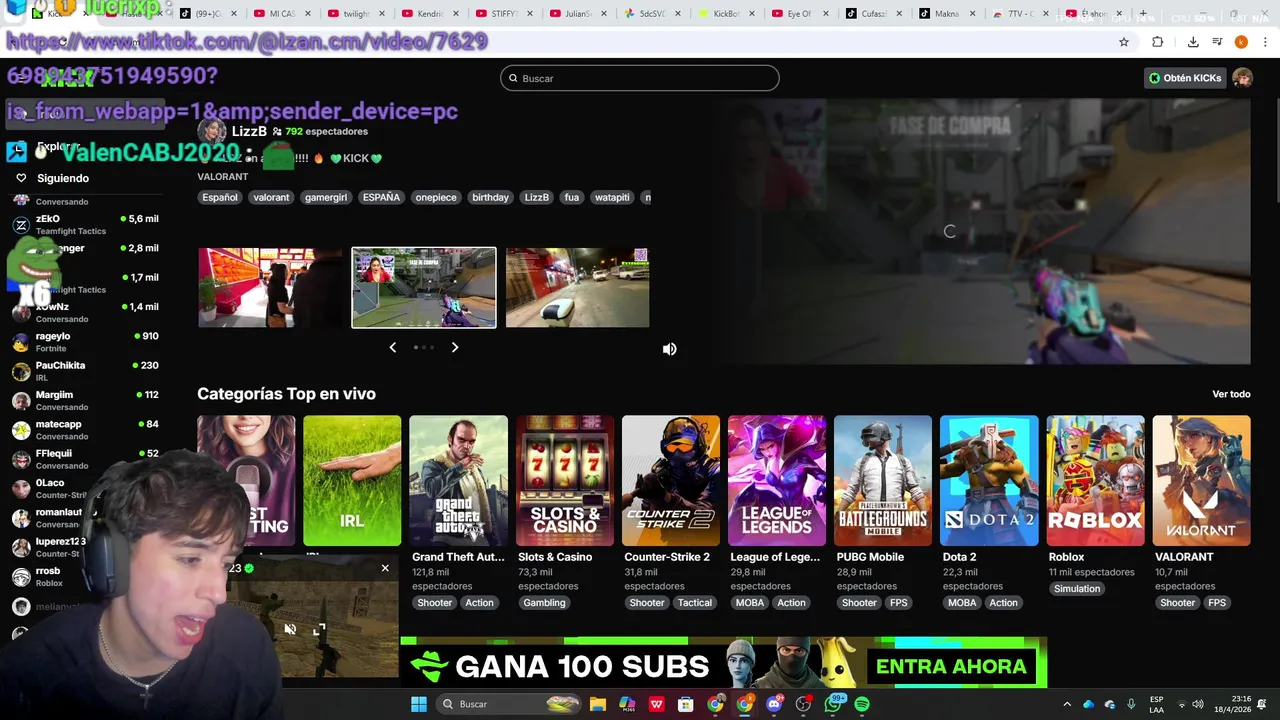The image size is (1280, 720).
Task: Open Spotify from the taskbar
Action: click(x=862, y=704)
